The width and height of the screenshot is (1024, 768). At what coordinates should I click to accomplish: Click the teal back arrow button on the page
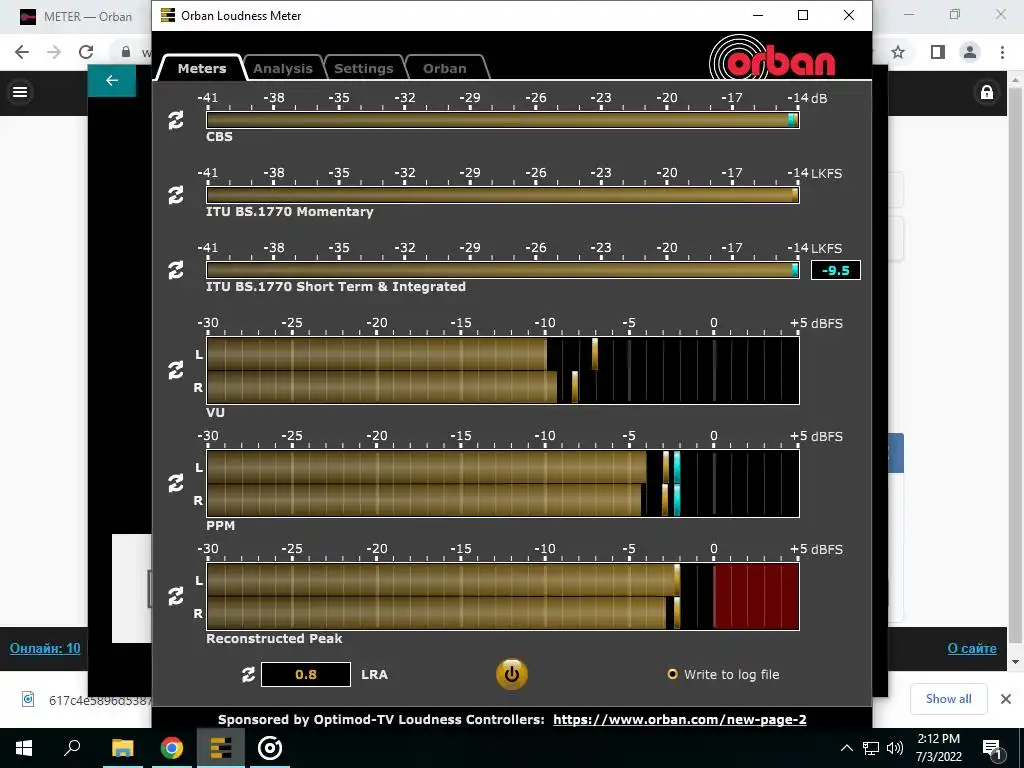(112, 80)
